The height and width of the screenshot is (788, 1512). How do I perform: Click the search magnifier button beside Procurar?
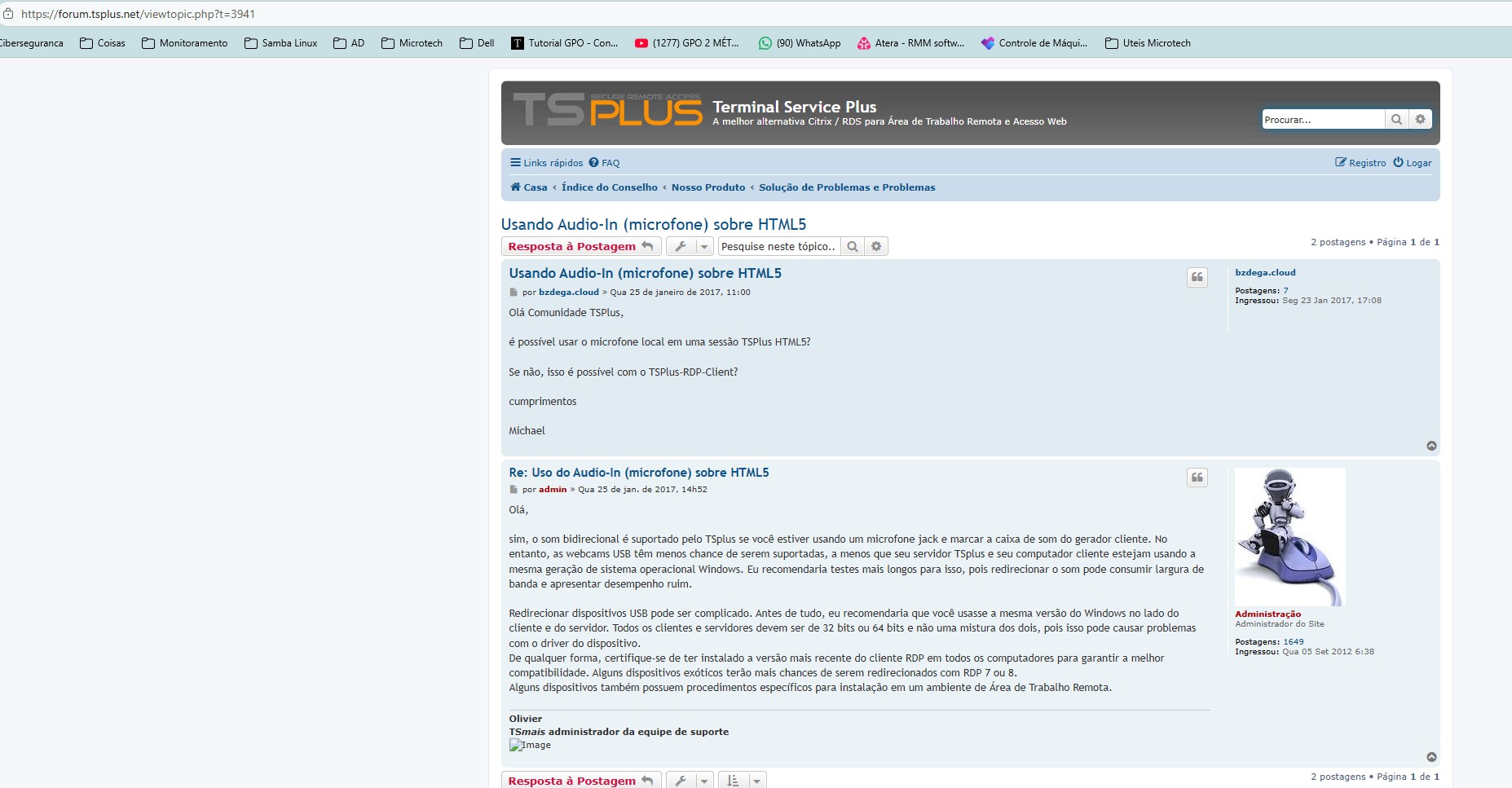[x=1396, y=119]
